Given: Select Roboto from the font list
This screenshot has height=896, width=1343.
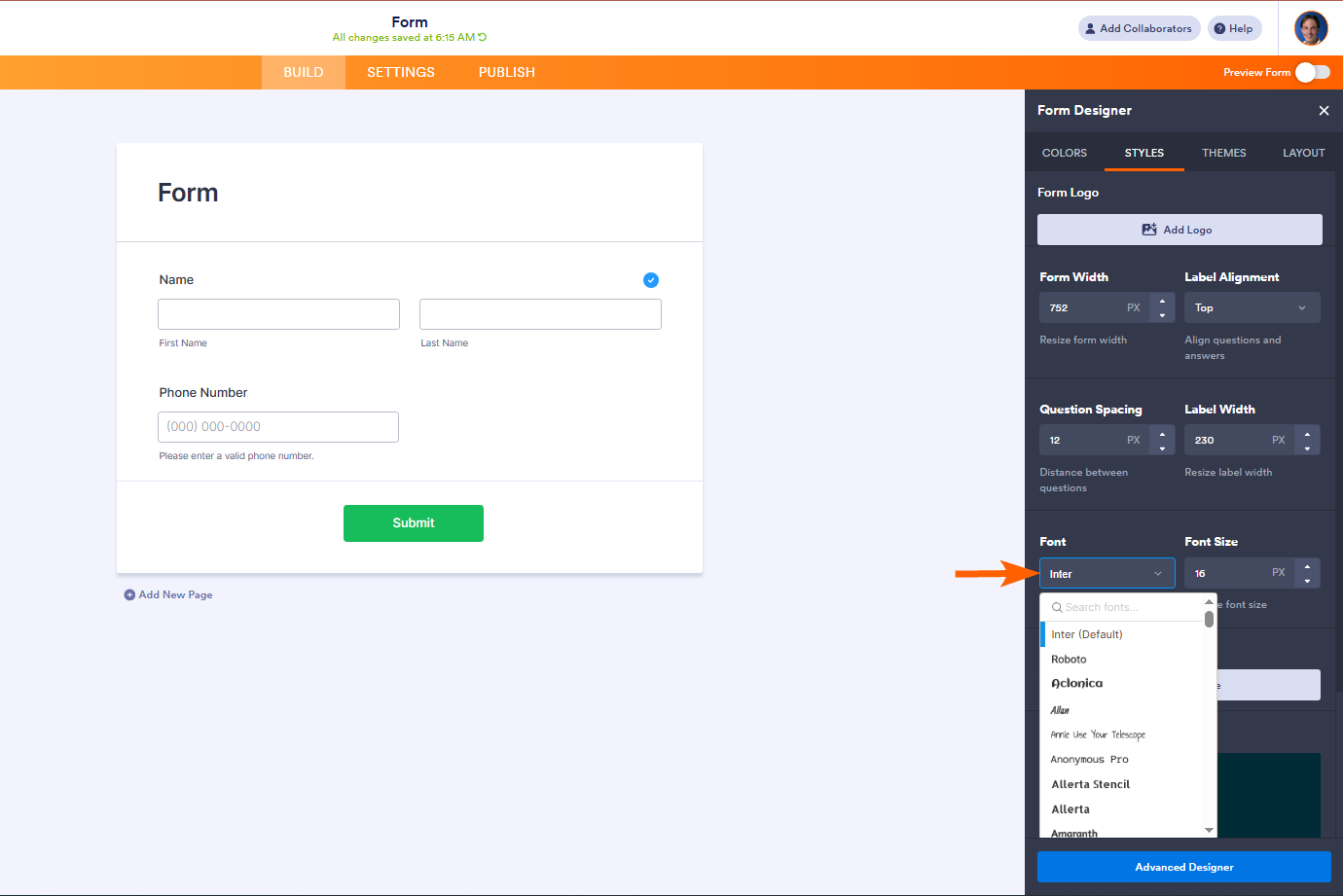Looking at the screenshot, I should [1069, 660].
